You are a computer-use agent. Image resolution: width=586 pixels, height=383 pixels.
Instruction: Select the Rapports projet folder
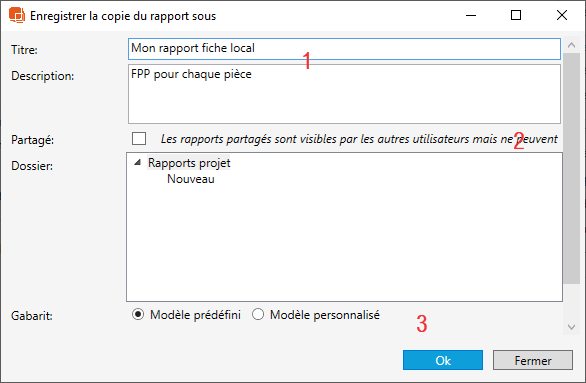pyautogui.click(x=189, y=163)
